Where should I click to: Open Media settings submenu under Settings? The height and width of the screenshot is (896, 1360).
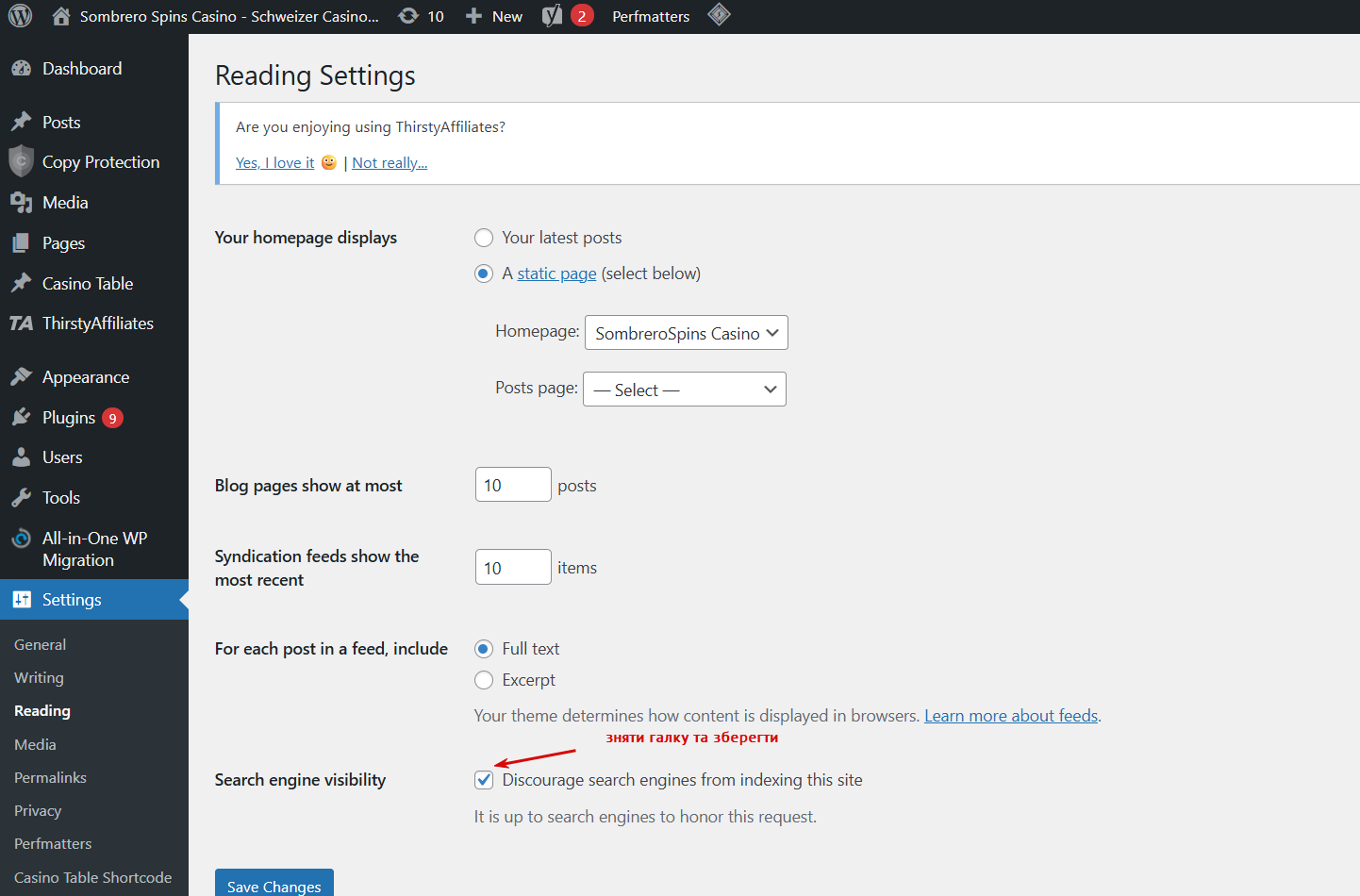pos(35,745)
